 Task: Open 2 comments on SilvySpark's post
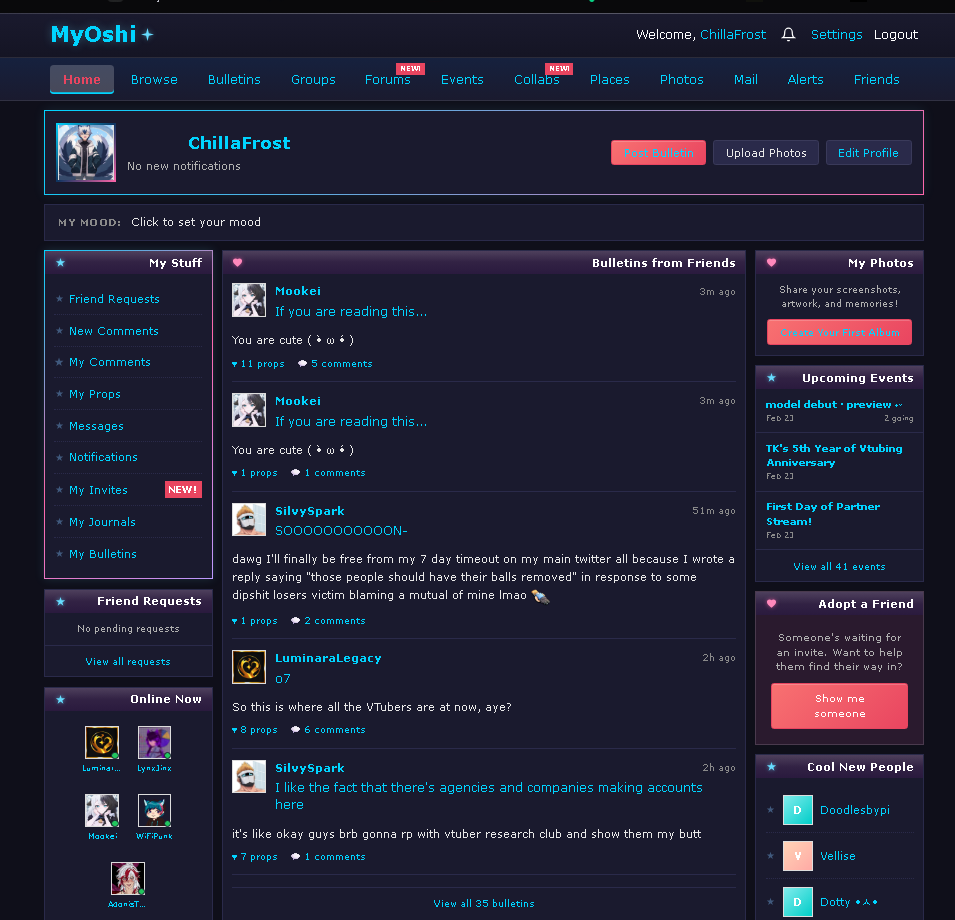click(x=328, y=620)
